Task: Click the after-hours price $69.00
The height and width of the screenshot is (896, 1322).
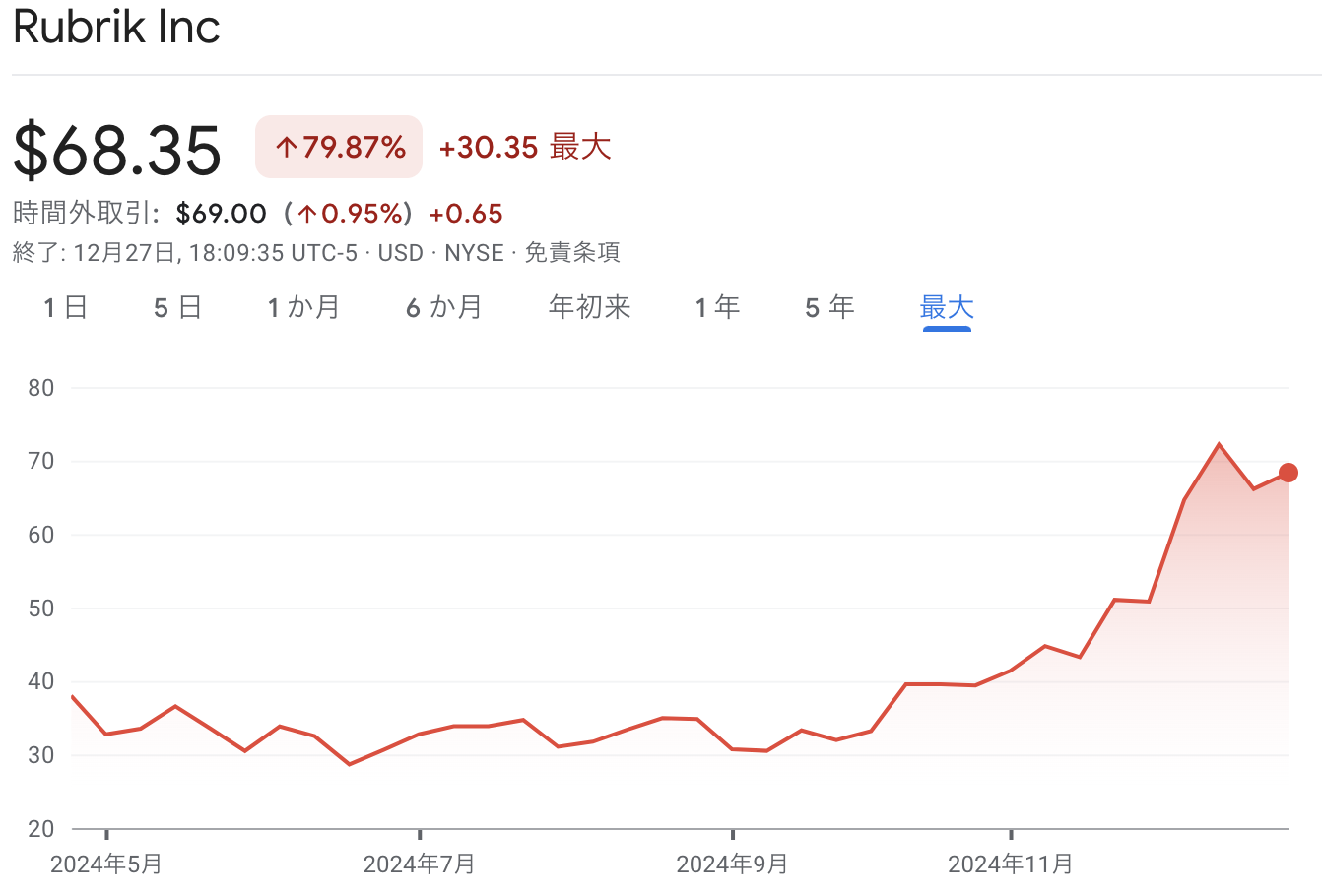Action: pyautogui.click(x=222, y=214)
